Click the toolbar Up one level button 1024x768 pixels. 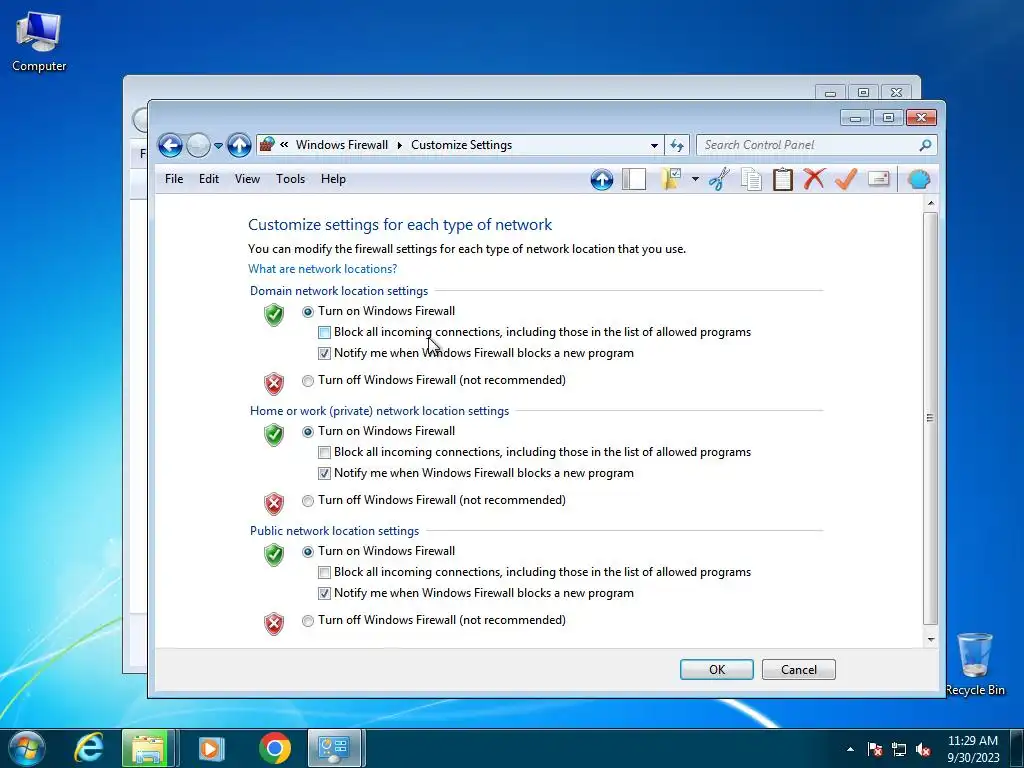(601, 179)
